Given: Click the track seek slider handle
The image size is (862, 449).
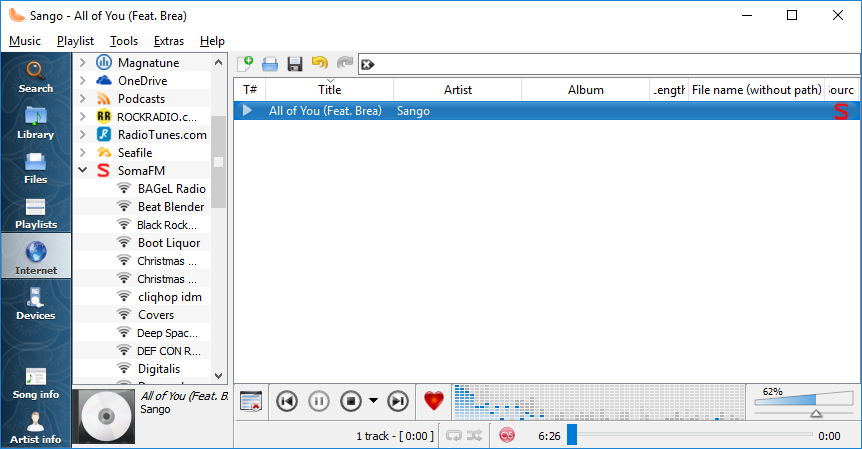Looking at the screenshot, I should tap(572, 434).
